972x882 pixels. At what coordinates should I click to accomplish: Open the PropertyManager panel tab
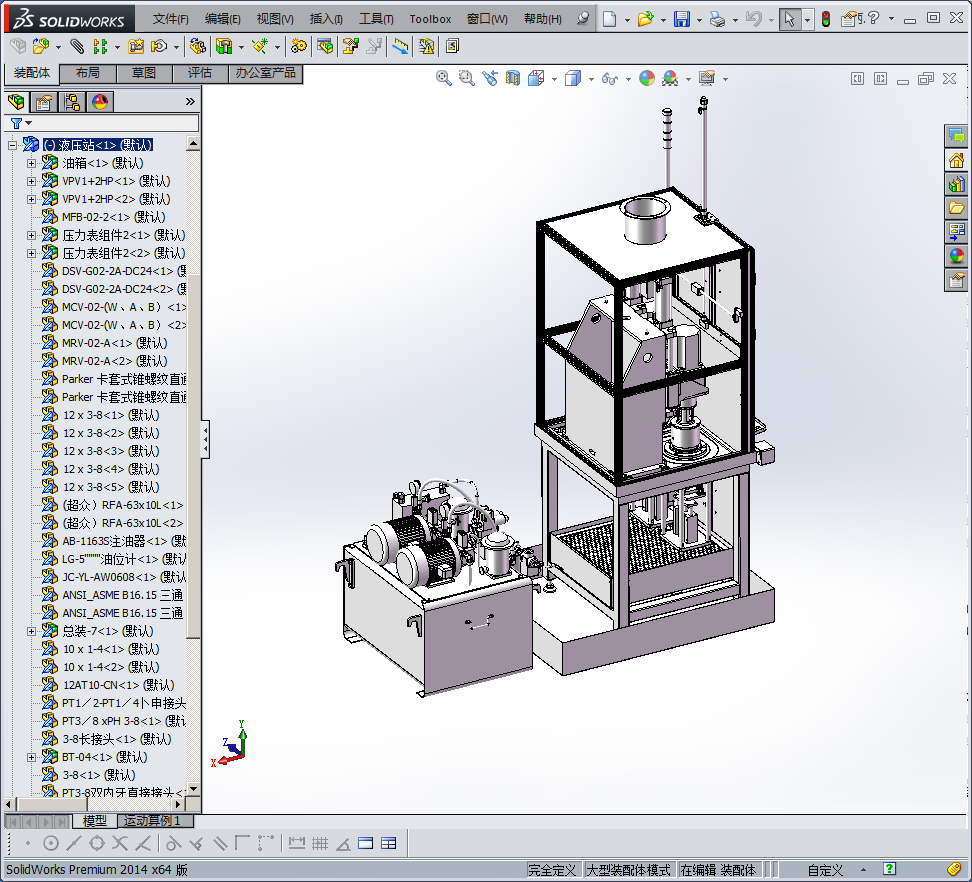tap(43, 102)
